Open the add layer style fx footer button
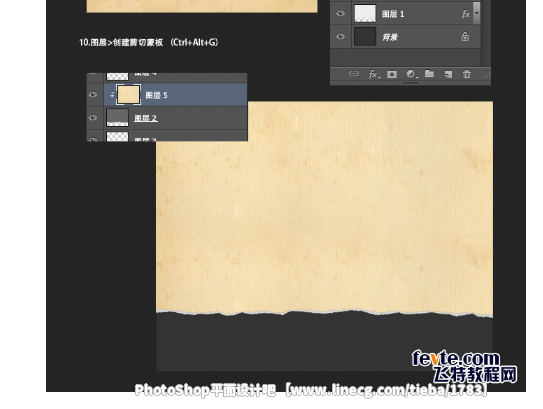 coord(373,74)
